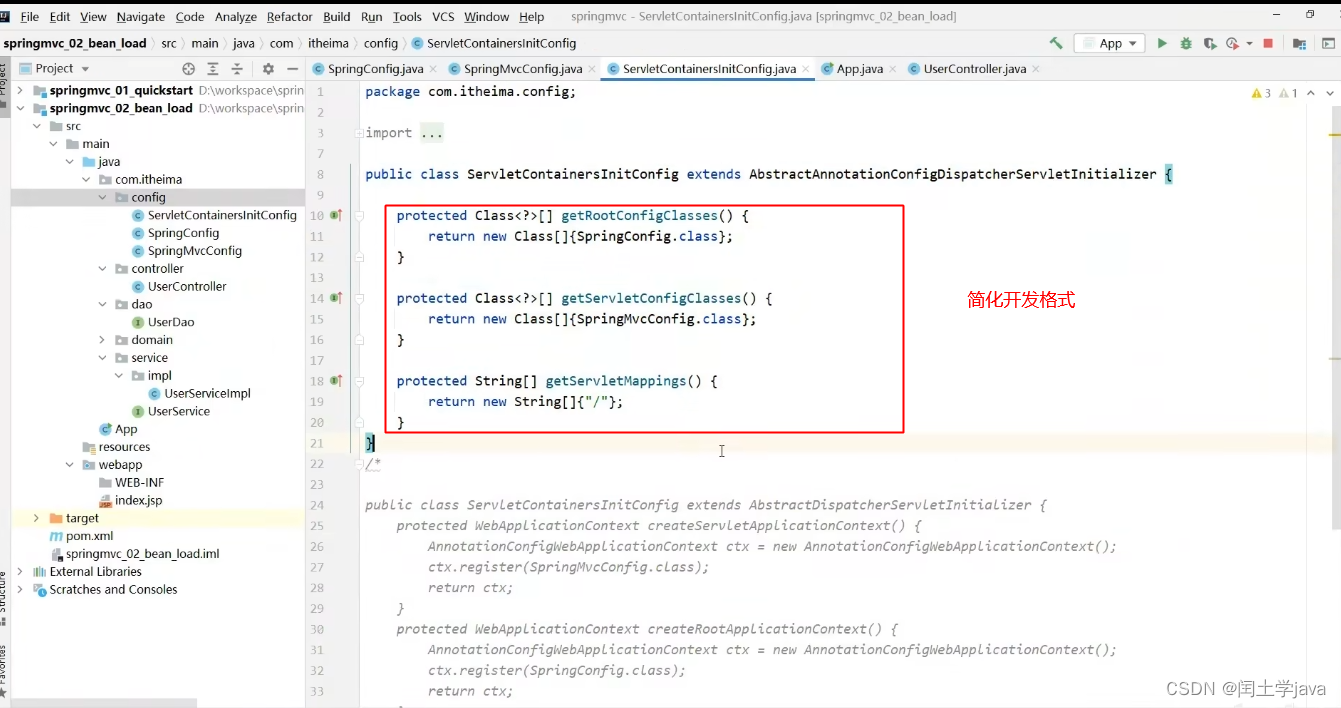Expand springmvc_01_quickstart module
Image resolution: width=1341 pixels, height=708 pixels.
(x=20, y=90)
